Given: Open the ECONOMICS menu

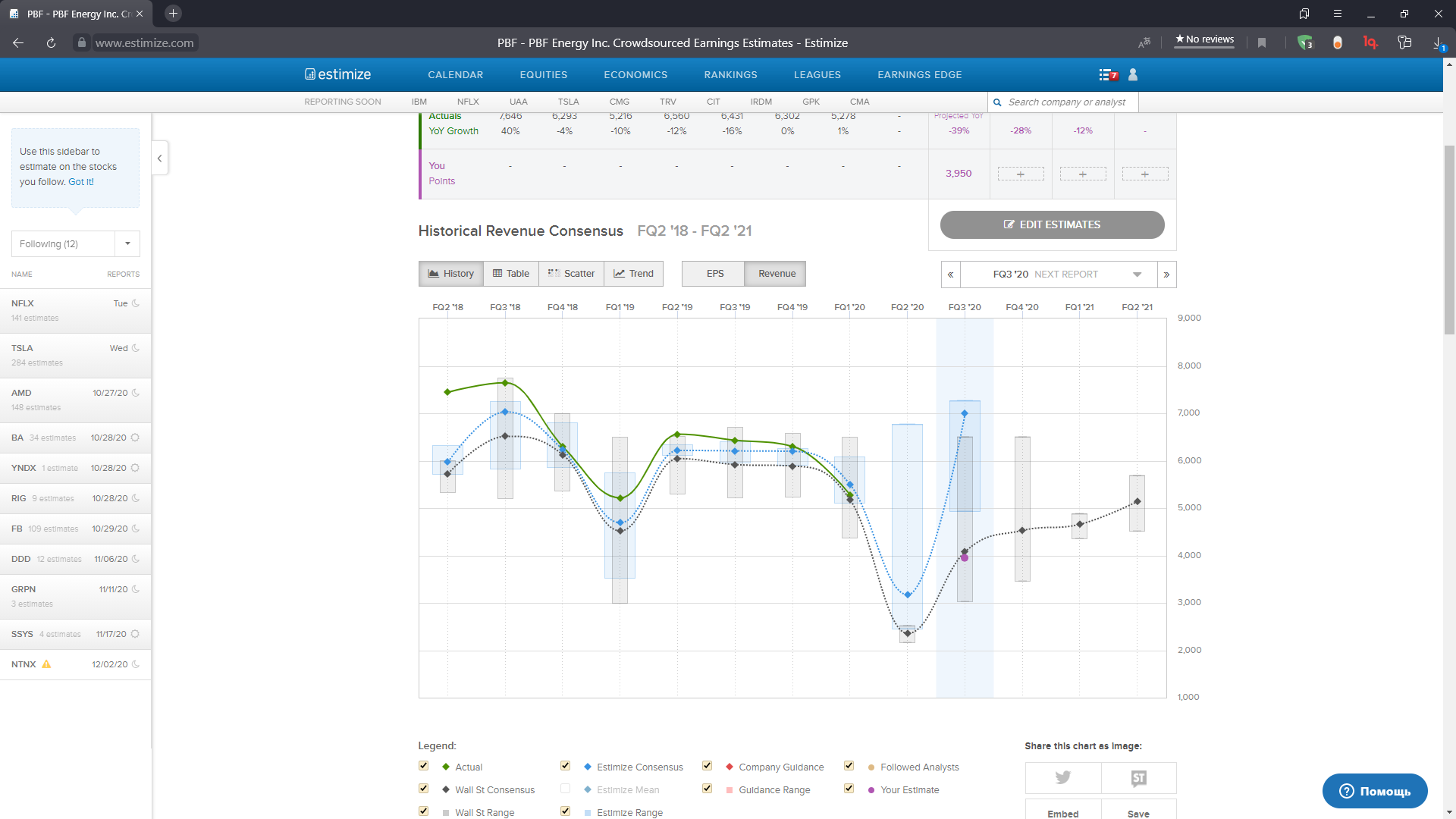Looking at the screenshot, I should (x=635, y=75).
